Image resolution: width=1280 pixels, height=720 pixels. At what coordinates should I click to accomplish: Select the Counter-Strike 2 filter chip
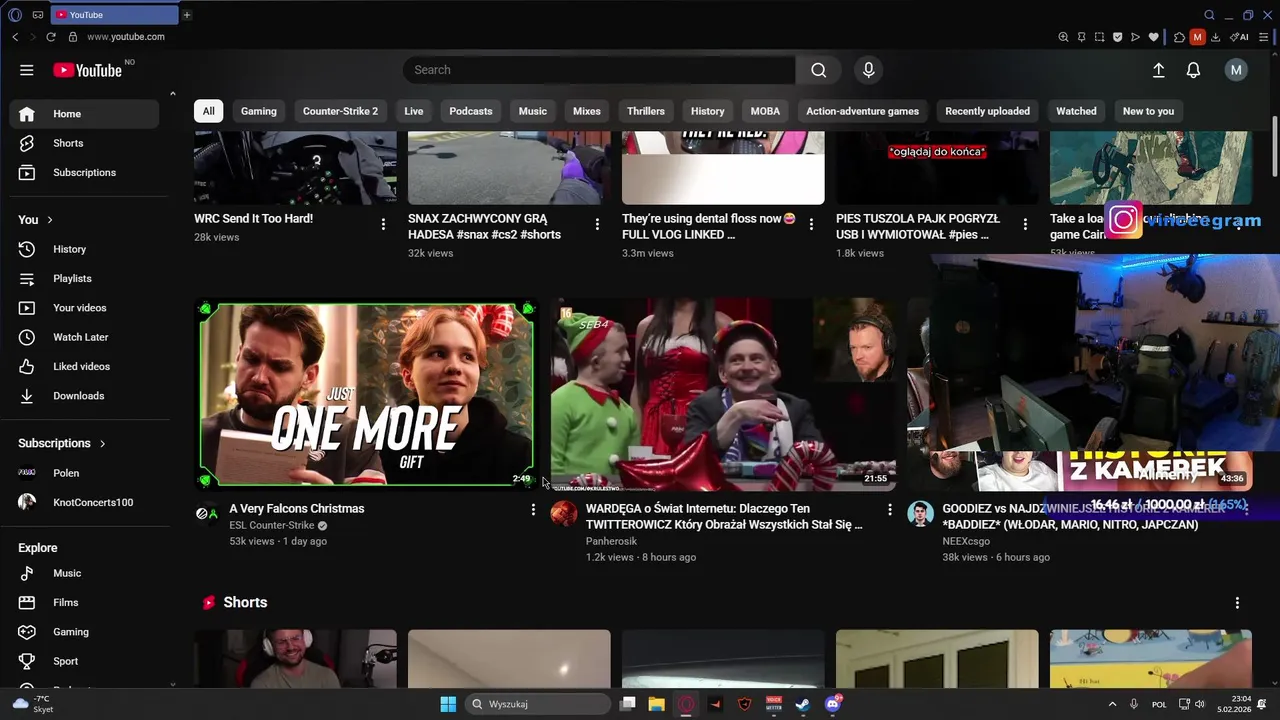pos(340,111)
